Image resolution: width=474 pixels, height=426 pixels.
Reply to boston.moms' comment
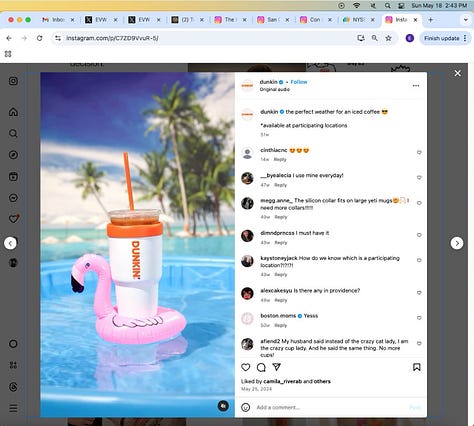pyautogui.click(x=280, y=325)
